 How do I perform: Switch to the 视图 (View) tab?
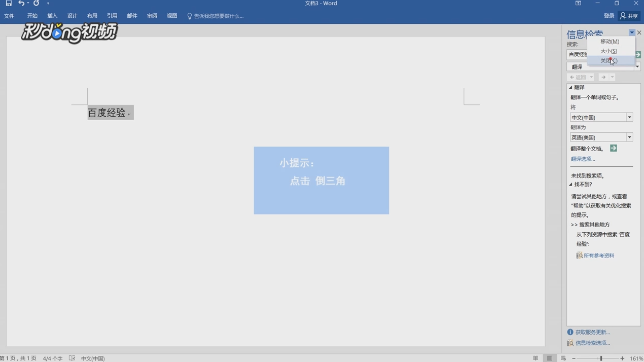pos(172,16)
